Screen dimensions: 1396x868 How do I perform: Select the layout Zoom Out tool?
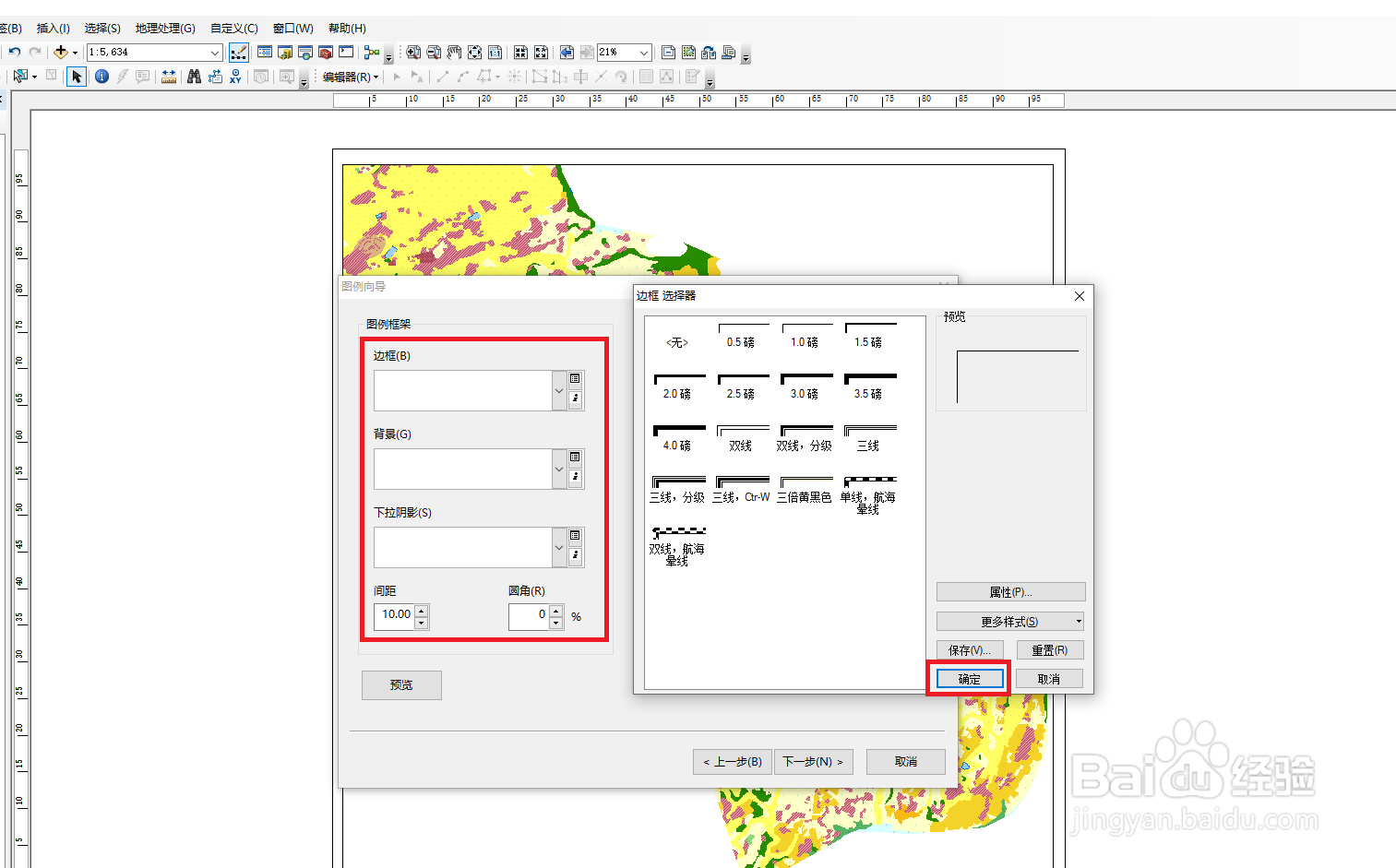[434, 53]
